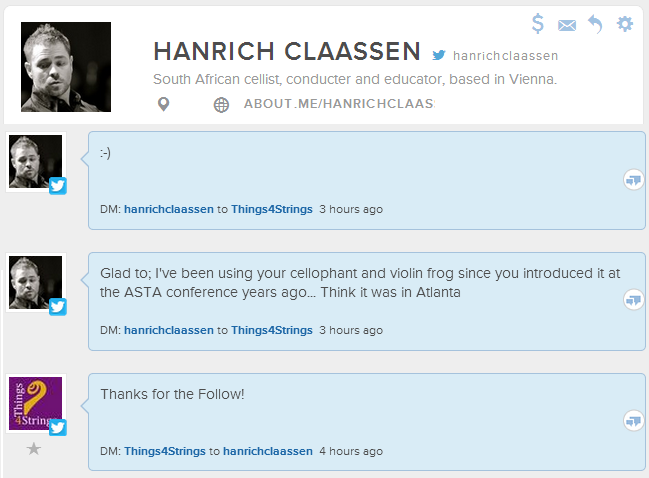
Task: Open conversation icon on Thanks for the Follow
Action: [x=632, y=420]
